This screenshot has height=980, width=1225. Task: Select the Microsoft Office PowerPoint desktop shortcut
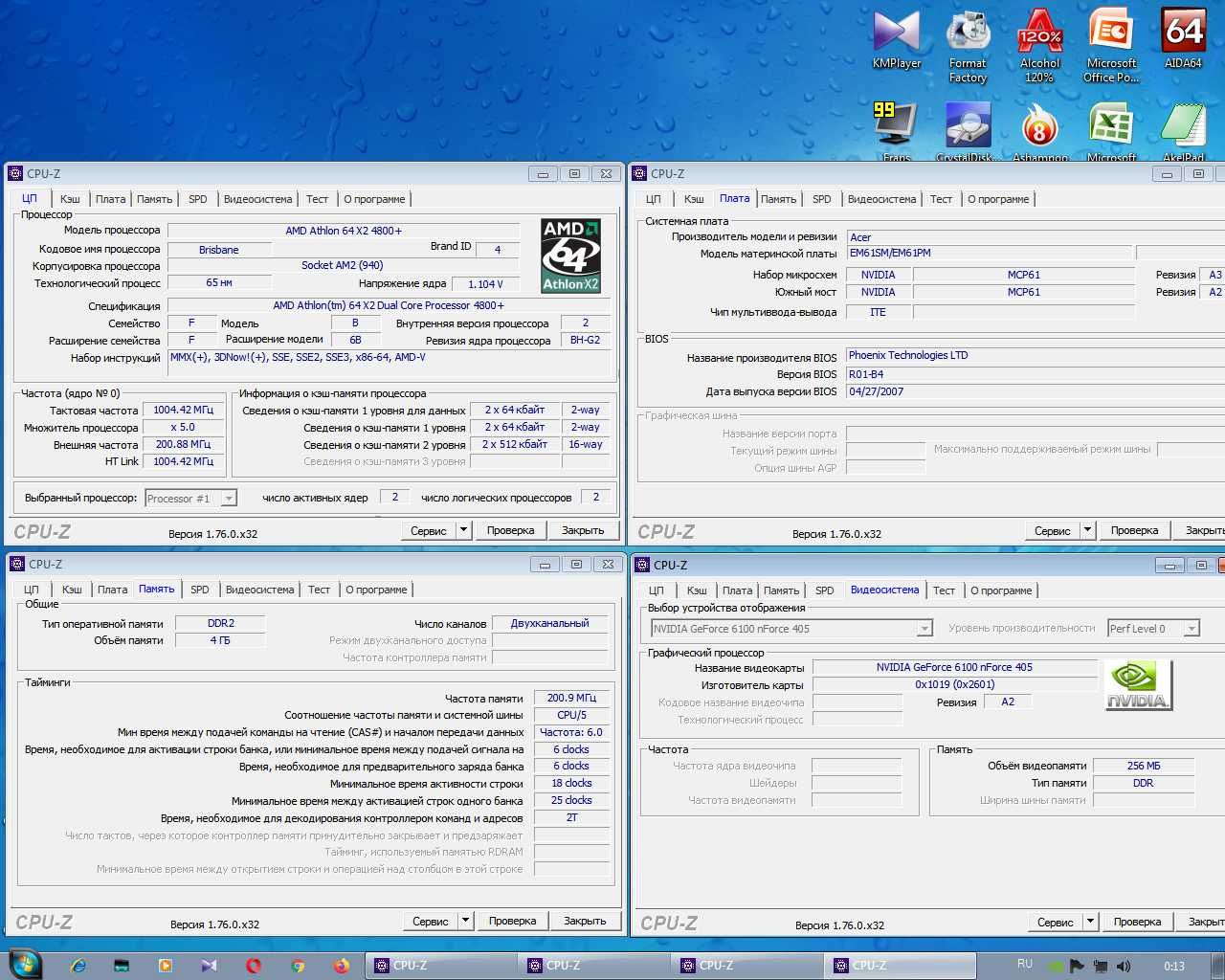[x=1111, y=47]
